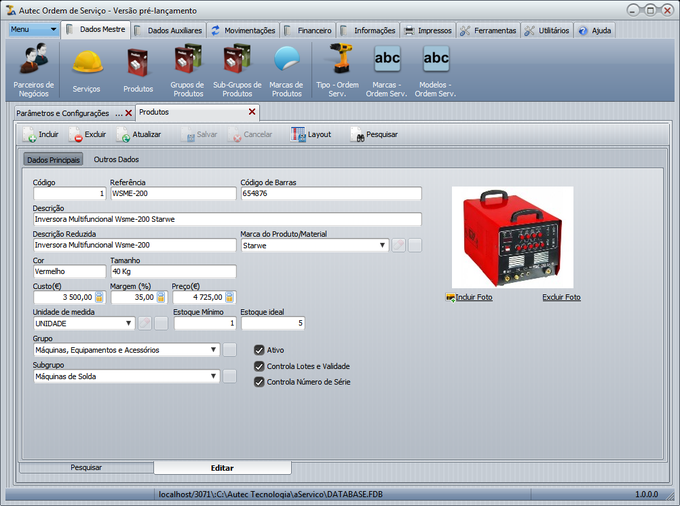The height and width of the screenshot is (506, 680).
Task: Click blank button next to Subgrupo dropdown
Action: [x=230, y=376]
